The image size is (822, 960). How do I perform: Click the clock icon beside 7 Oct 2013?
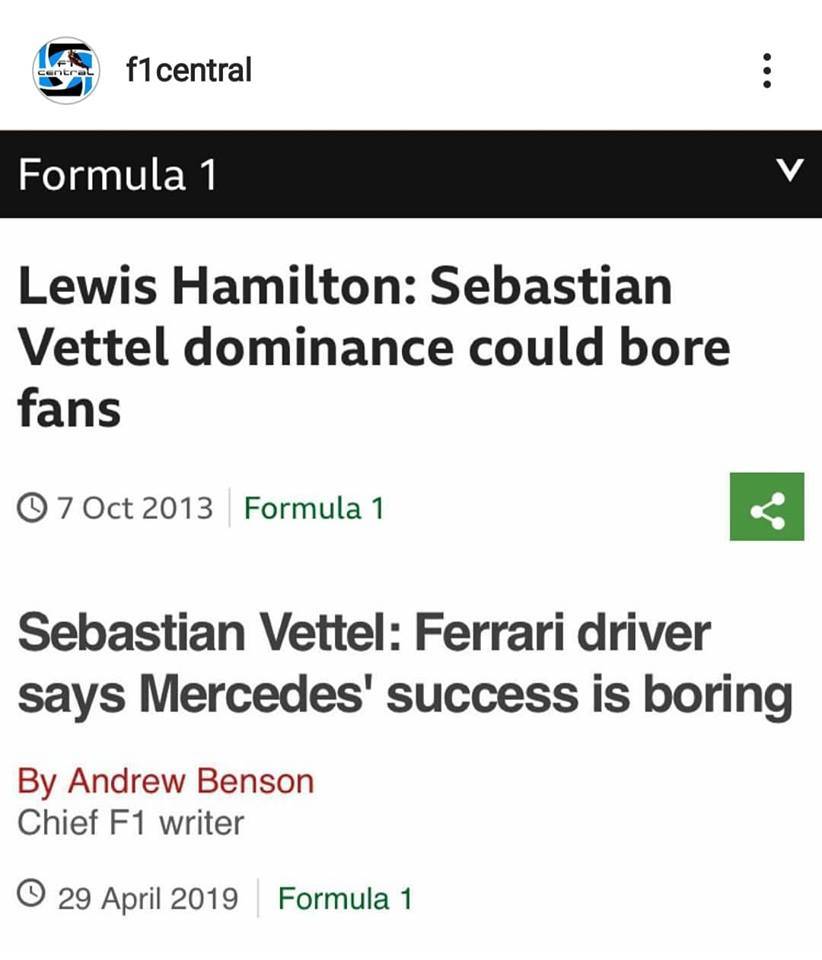[33, 508]
